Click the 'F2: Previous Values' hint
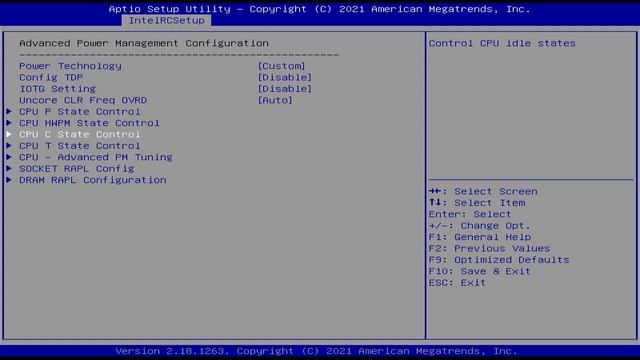The width and height of the screenshot is (640, 360). 489,249
